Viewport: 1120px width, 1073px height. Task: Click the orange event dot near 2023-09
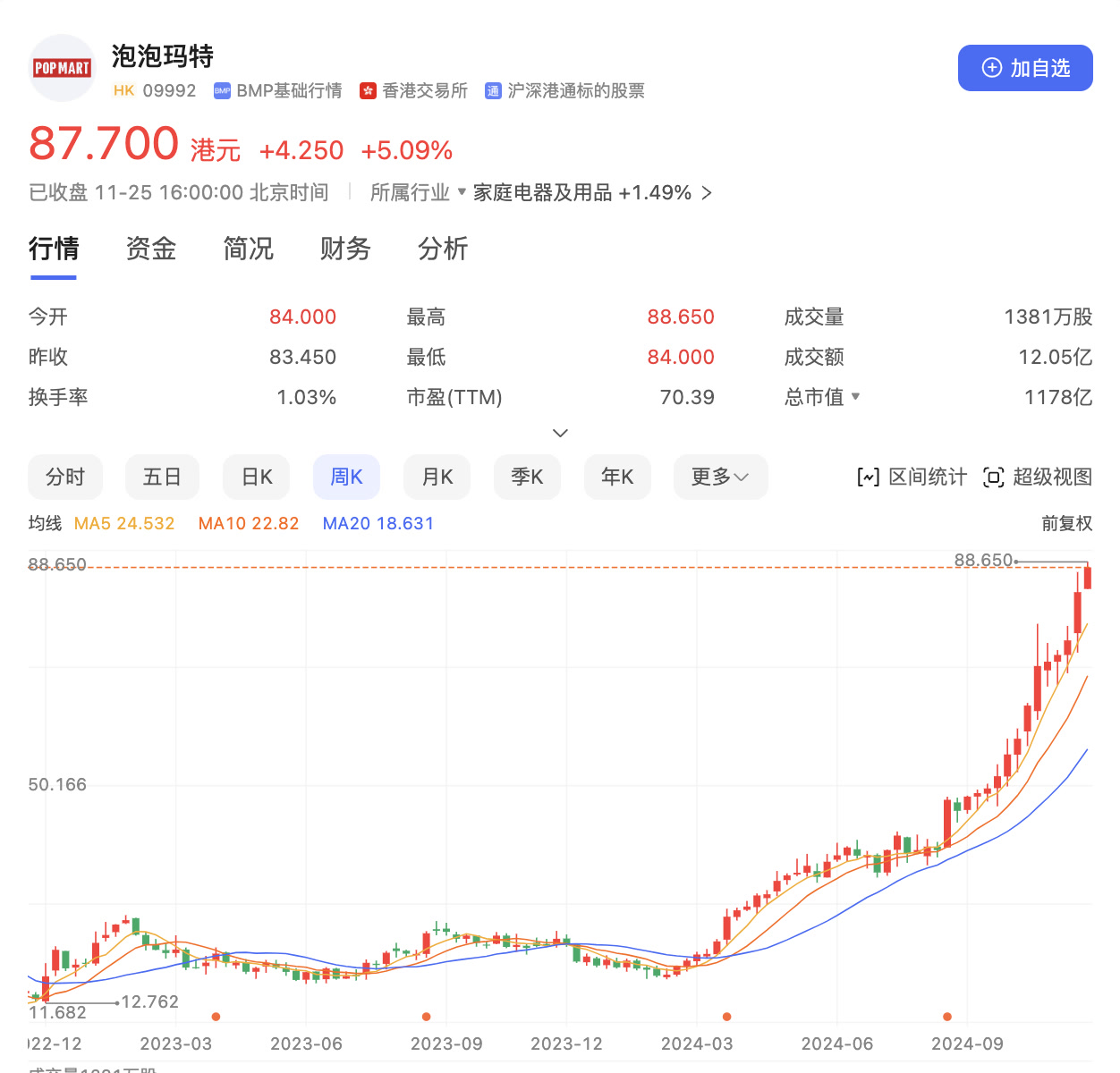pyautogui.click(x=427, y=1017)
